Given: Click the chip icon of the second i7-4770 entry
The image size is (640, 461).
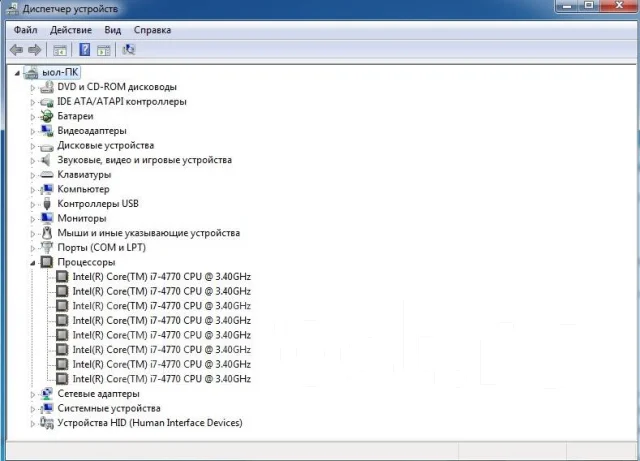Looking at the screenshot, I should coord(62,291).
